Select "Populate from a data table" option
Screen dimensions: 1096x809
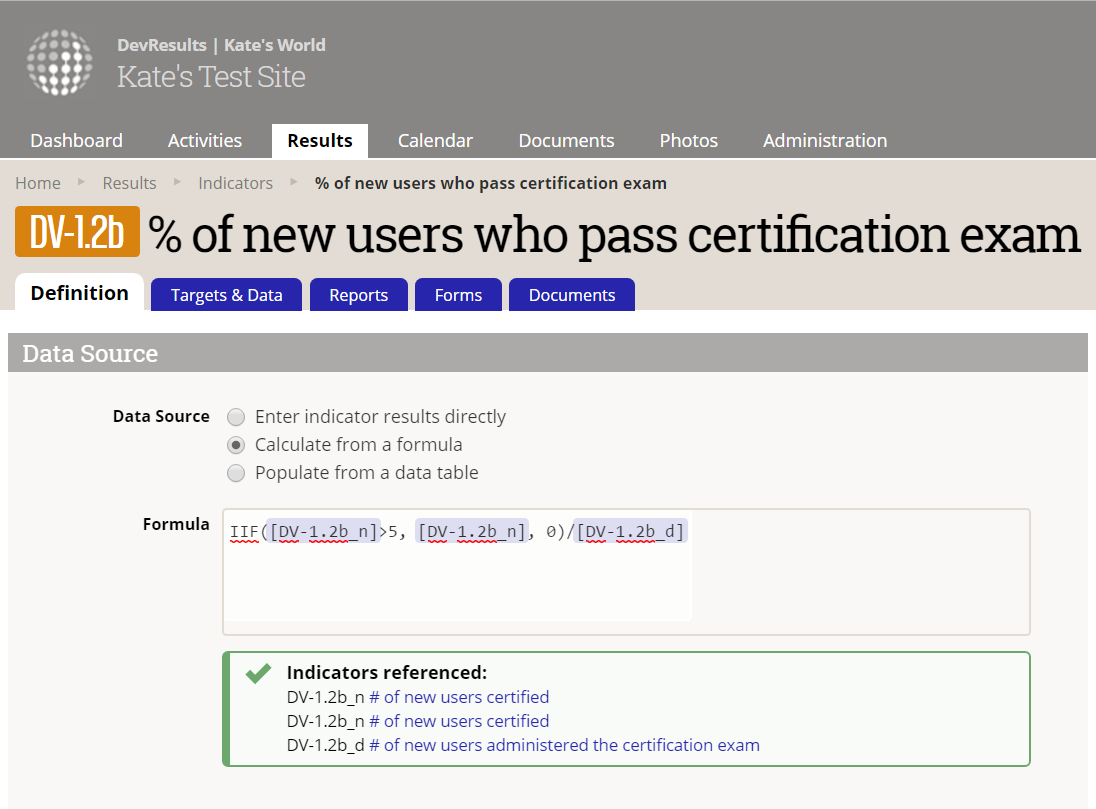point(236,473)
